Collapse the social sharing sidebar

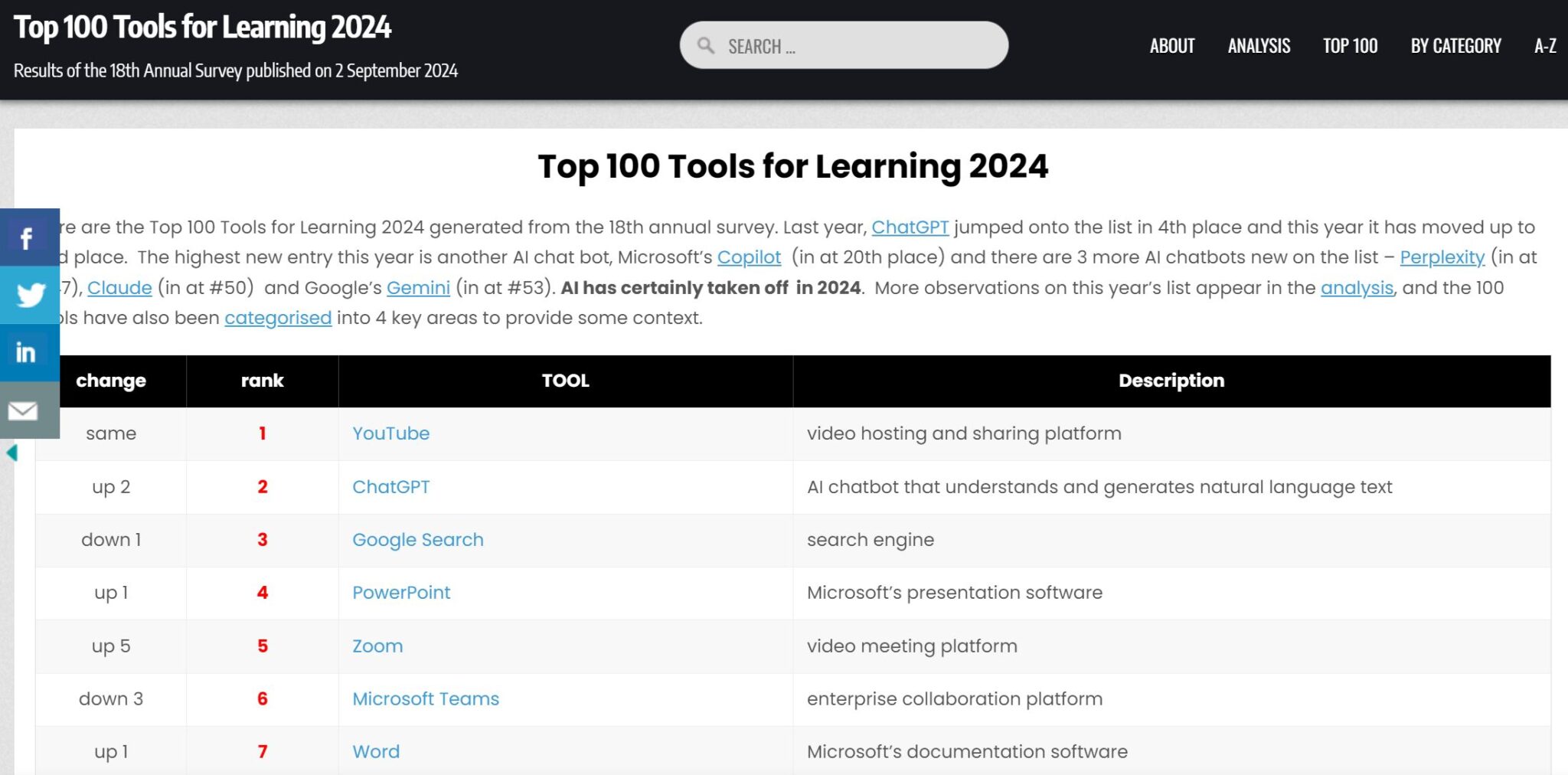point(11,453)
